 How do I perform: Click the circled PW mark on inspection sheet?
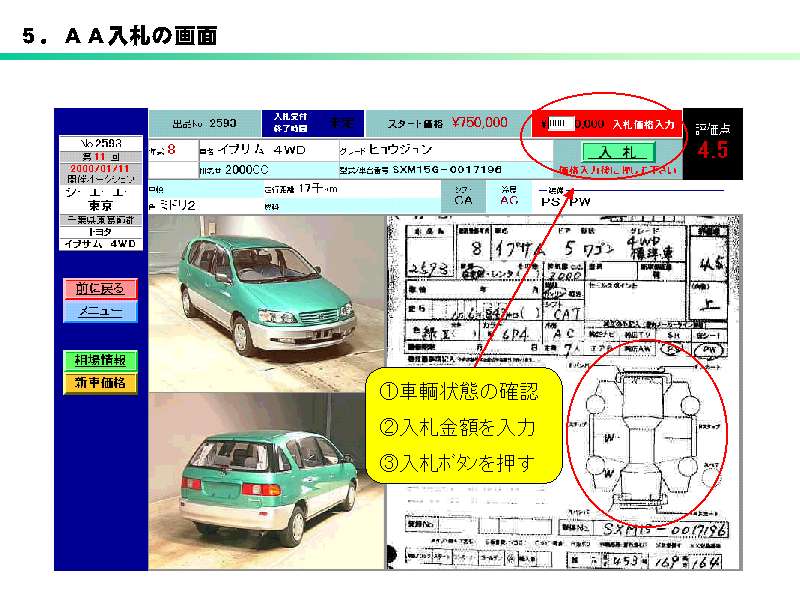tap(707, 349)
